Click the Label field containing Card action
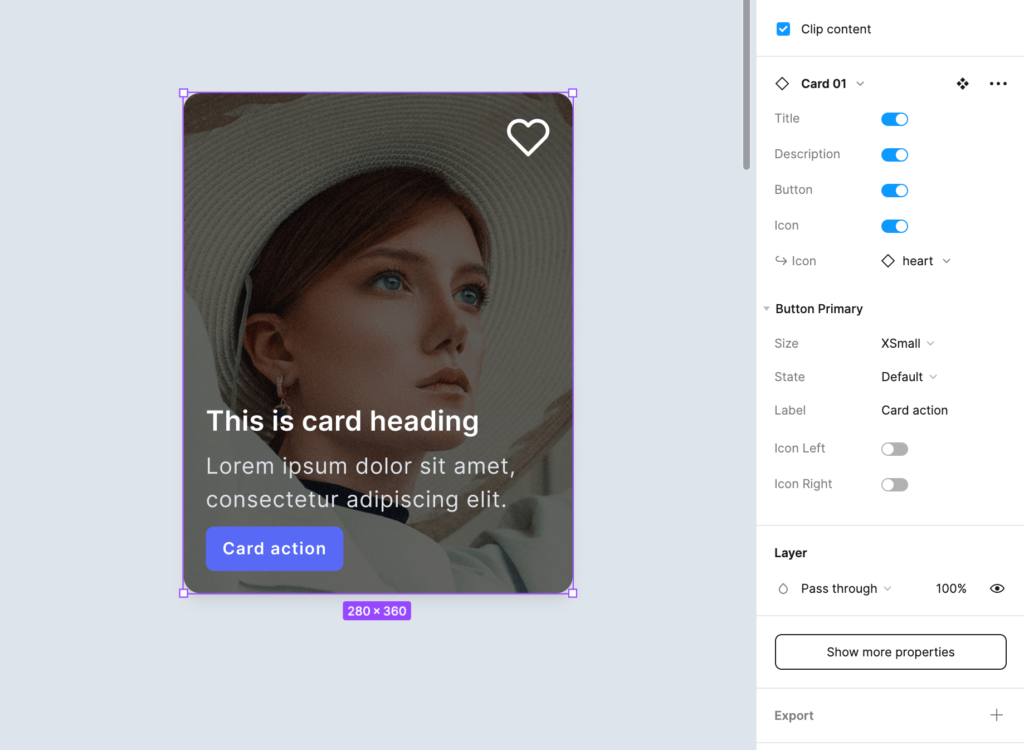The height and width of the screenshot is (750, 1024). [914, 410]
